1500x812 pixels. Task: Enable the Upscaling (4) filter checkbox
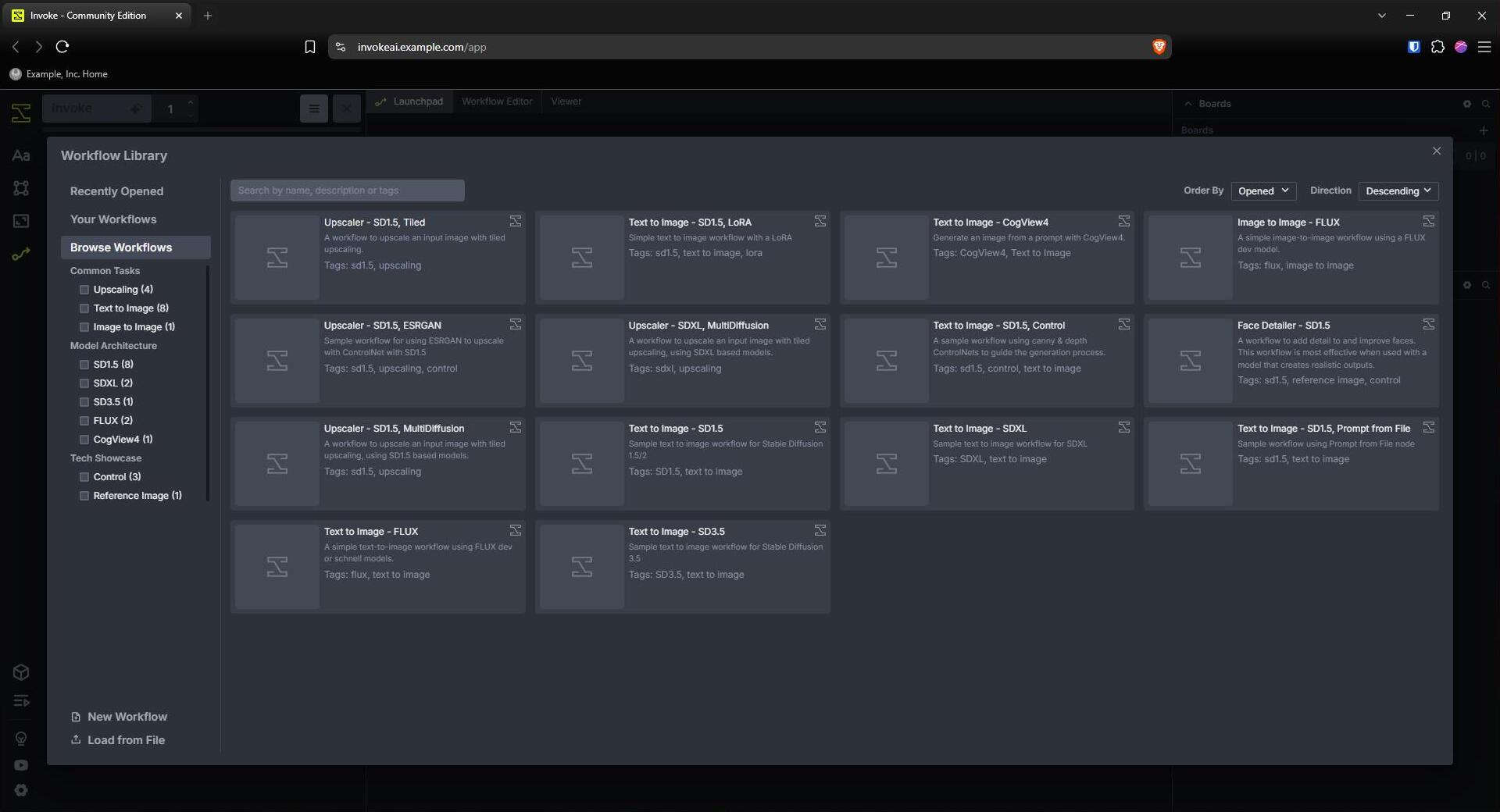click(x=84, y=290)
